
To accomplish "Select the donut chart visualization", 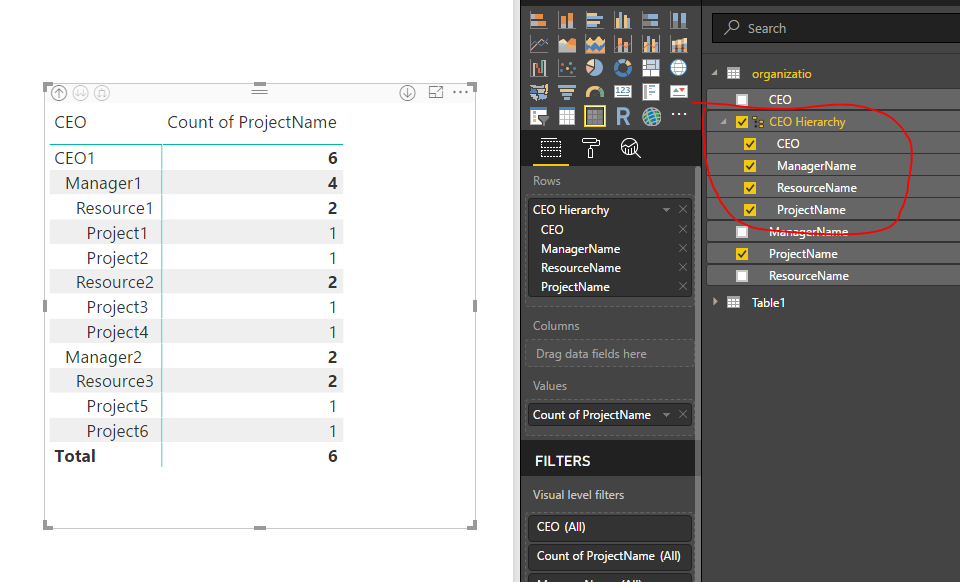I will (x=623, y=68).
